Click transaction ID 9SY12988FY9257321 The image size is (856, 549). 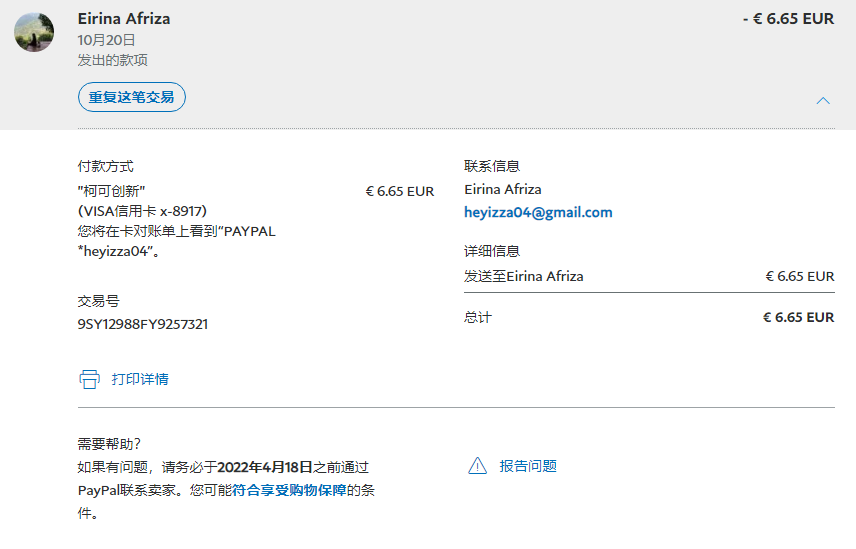point(143,324)
